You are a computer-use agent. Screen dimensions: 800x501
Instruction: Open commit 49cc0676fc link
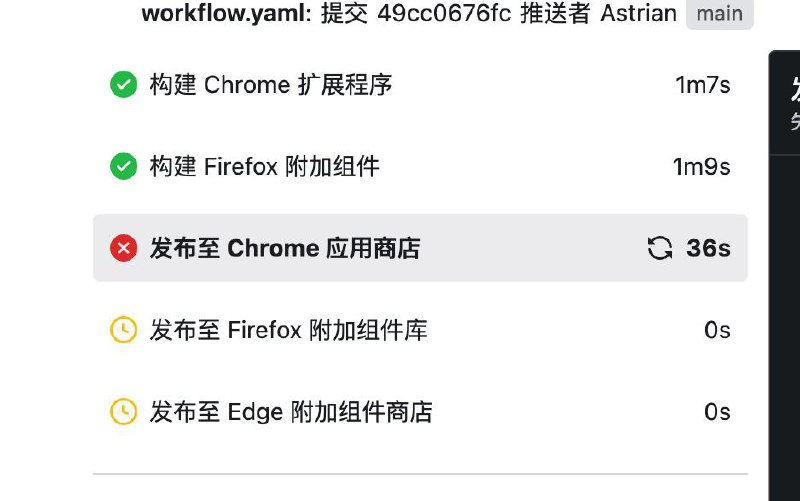tap(444, 13)
